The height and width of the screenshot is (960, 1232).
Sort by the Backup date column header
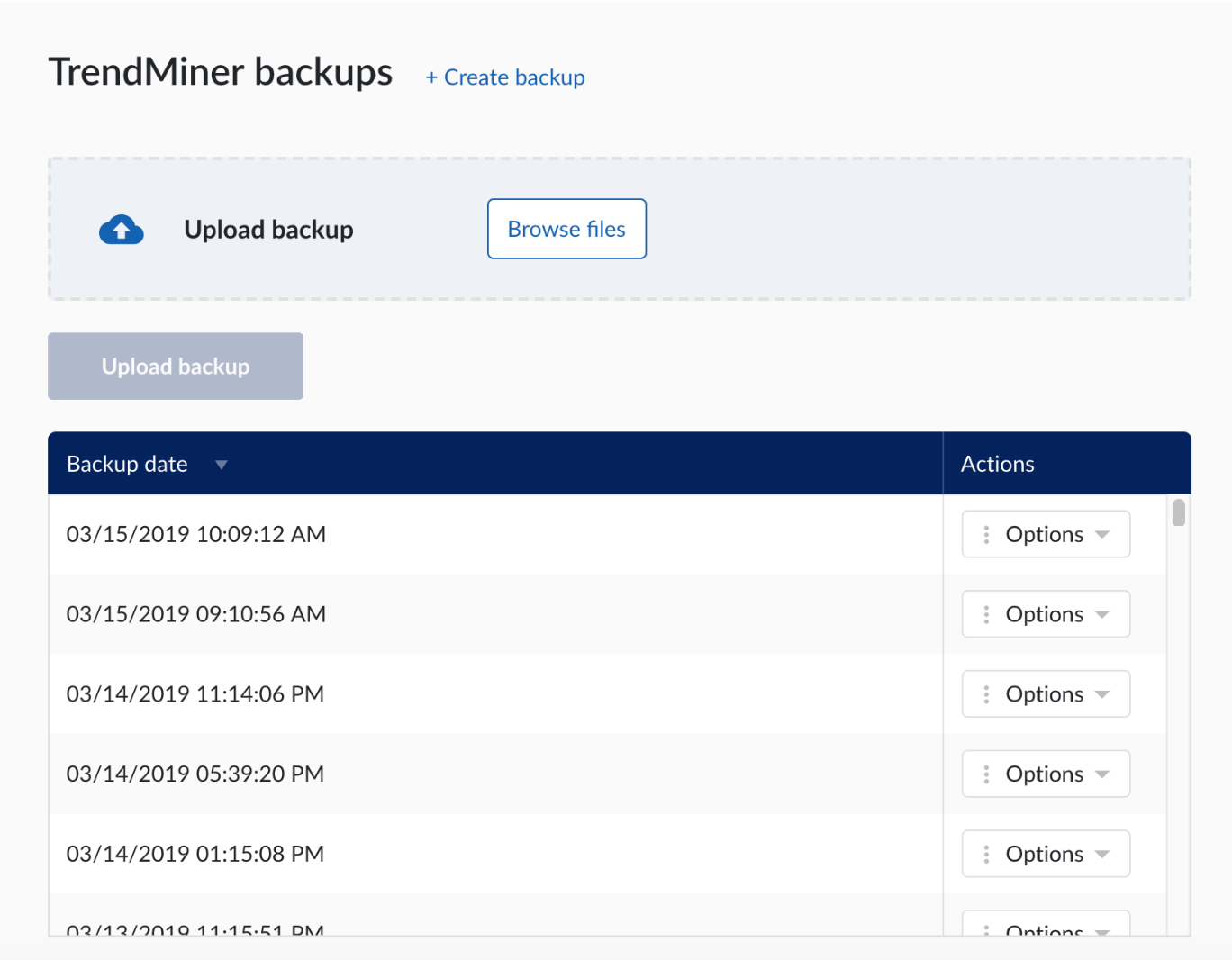pyautogui.click(x=127, y=465)
